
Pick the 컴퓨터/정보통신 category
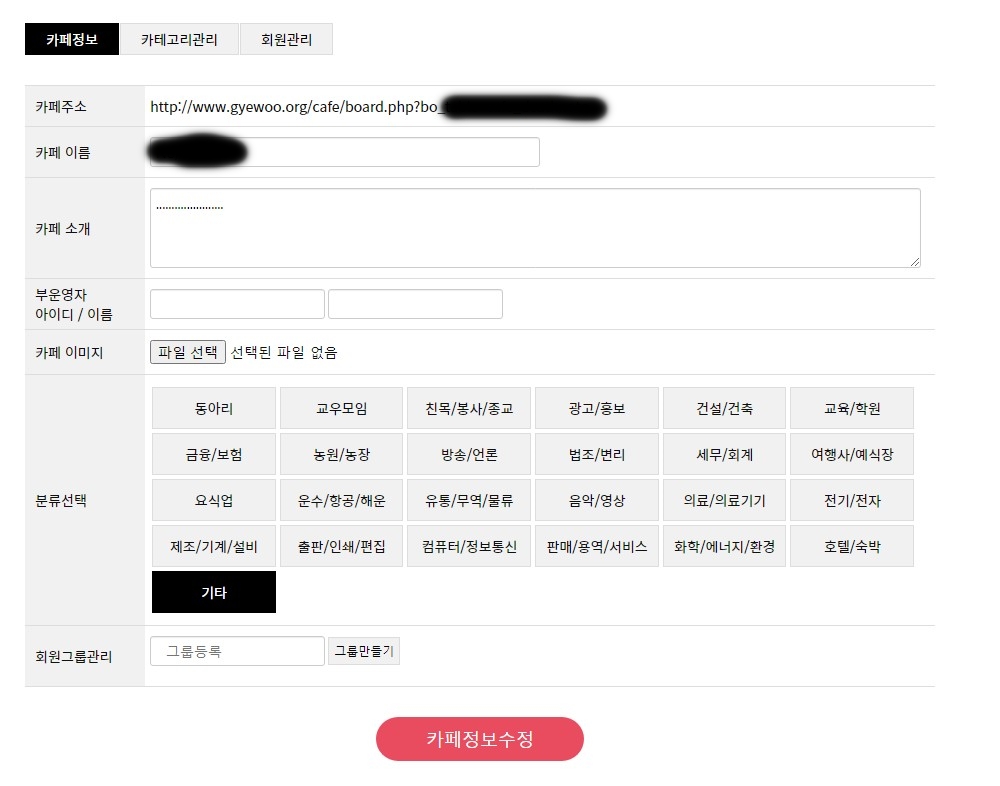click(x=469, y=547)
